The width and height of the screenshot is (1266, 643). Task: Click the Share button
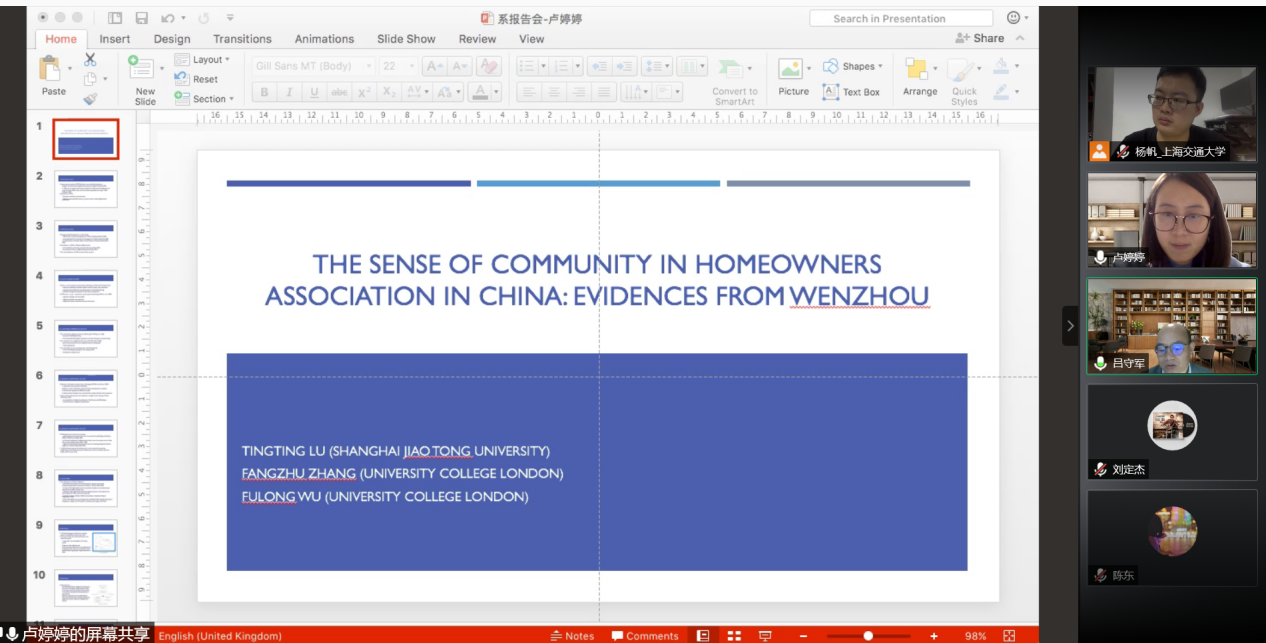980,38
